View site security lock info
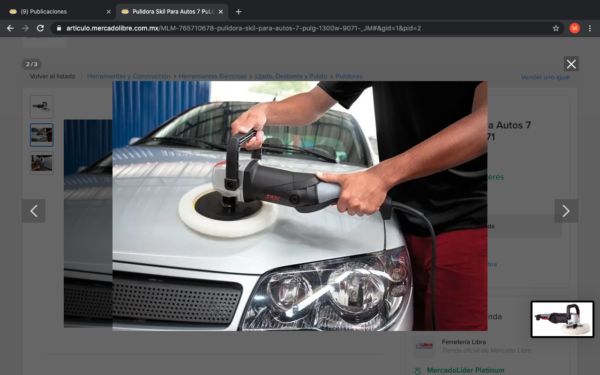Image resolution: width=600 pixels, height=375 pixels. coord(59,28)
